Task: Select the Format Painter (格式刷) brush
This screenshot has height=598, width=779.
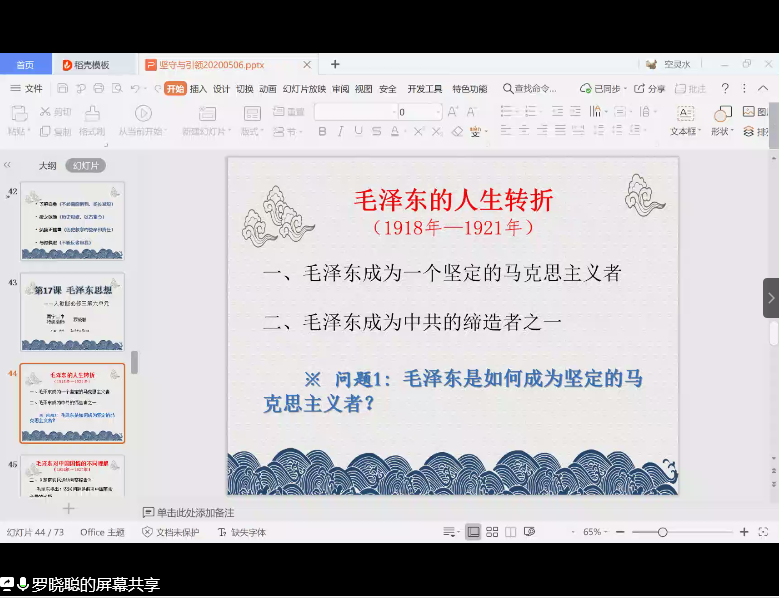Action: [x=92, y=114]
